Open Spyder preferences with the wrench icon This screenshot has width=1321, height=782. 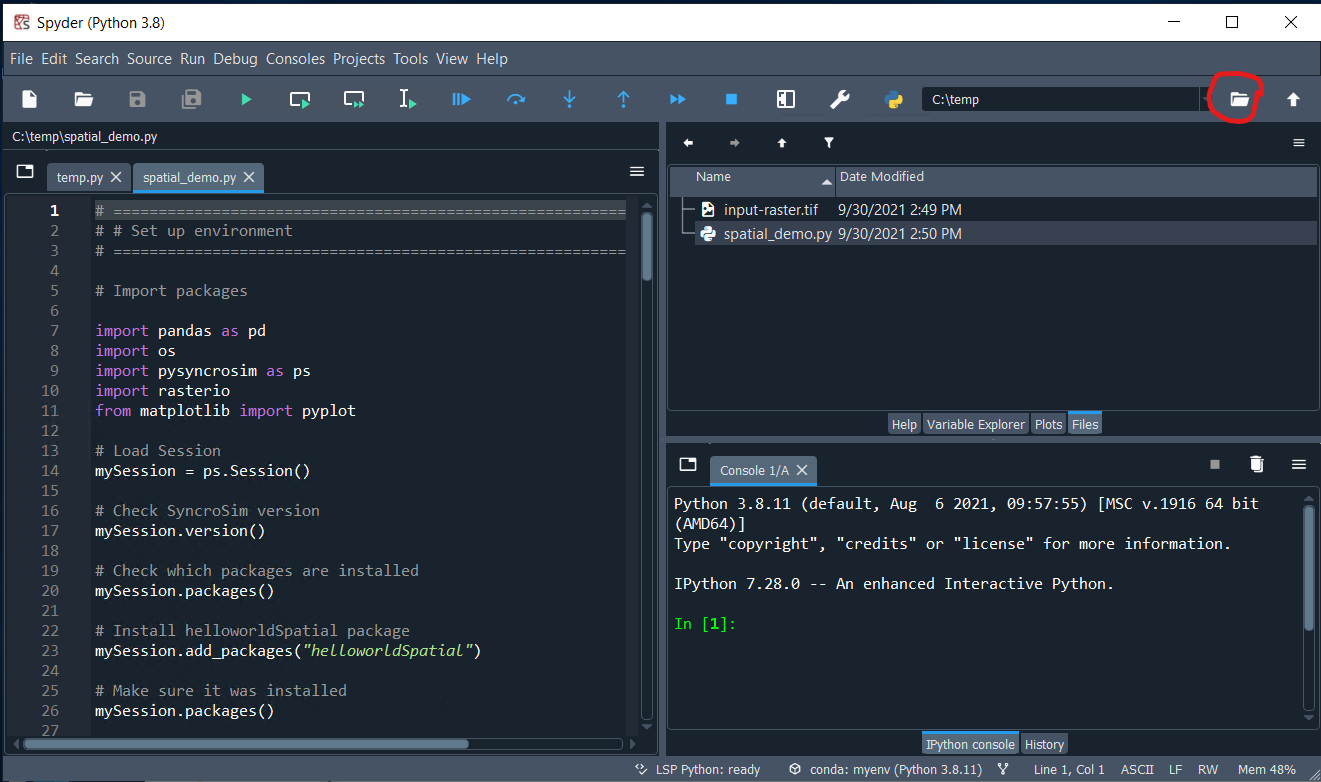(840, 99)
